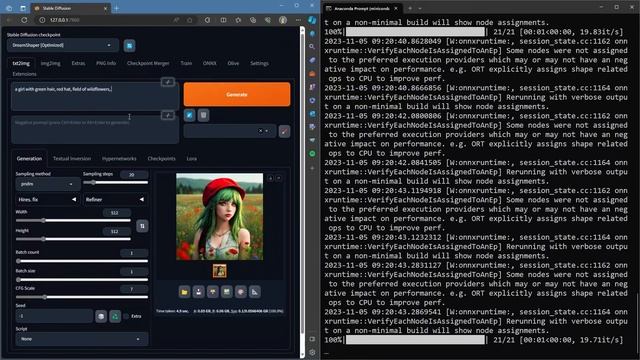This screenshot has width=640, height=360.
Task: Click the save image icon below preview
Action: (x=199, y=292)
